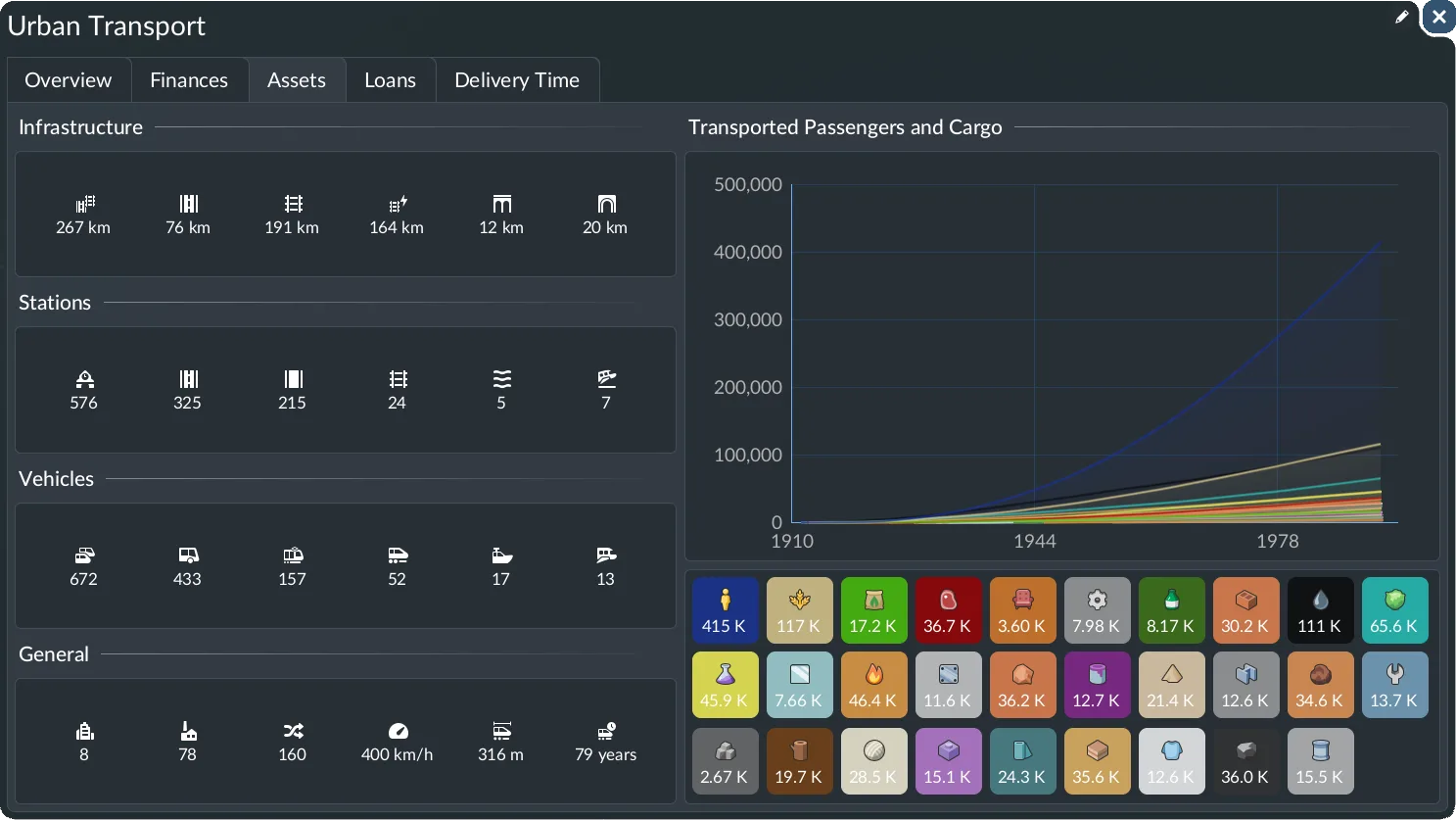Click the speedometer icon above 400 km/h

point(398,731)
